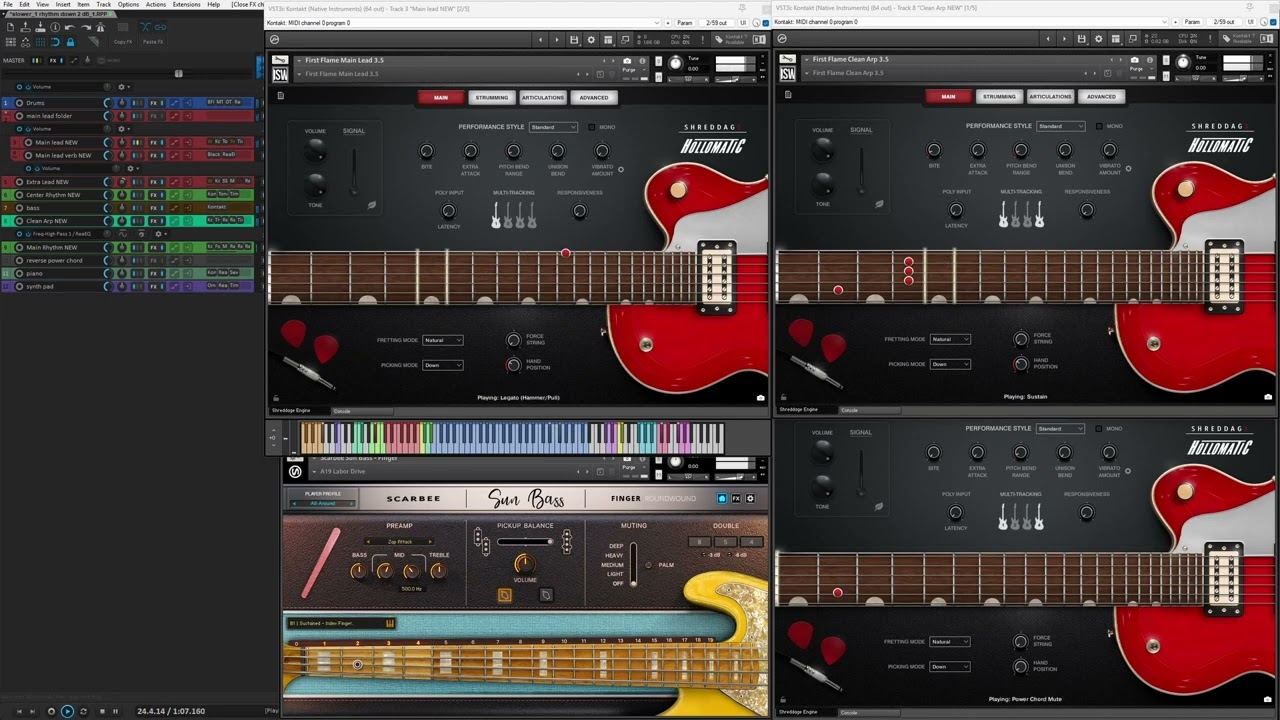Open Picking Mode dropdown in lower Clean Arp instrument

(950, 666)
